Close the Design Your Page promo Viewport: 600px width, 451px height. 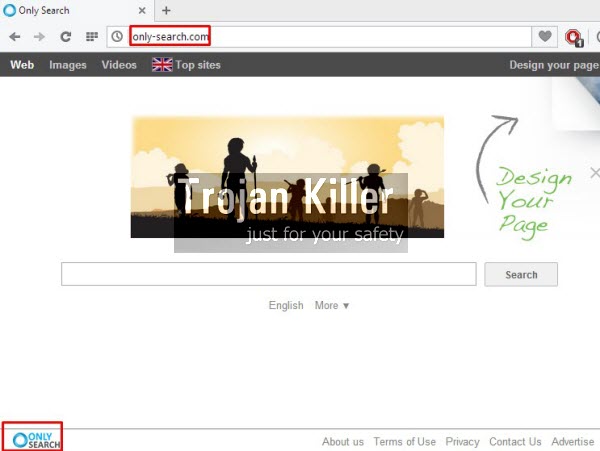tap(595, 172)
